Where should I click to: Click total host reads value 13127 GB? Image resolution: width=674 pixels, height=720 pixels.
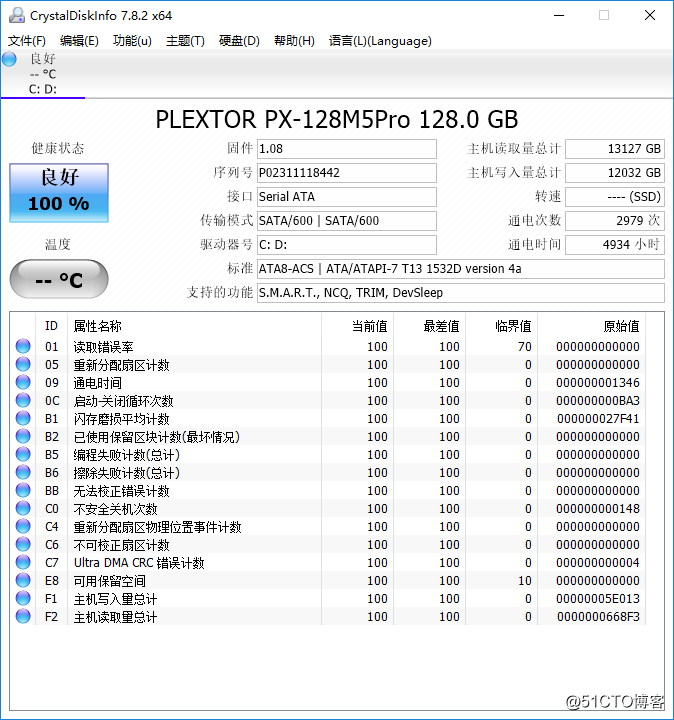pyautogui.click(x=615, y=149)
